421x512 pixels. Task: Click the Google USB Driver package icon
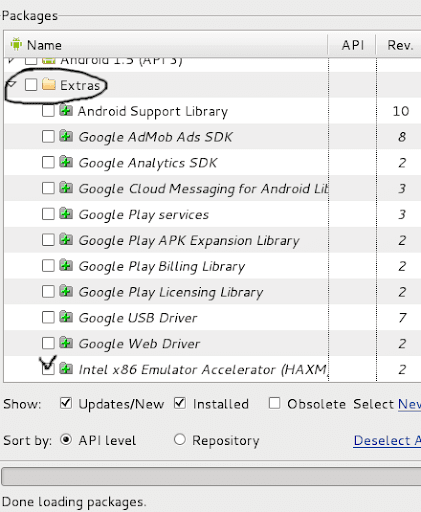point(66,317)
